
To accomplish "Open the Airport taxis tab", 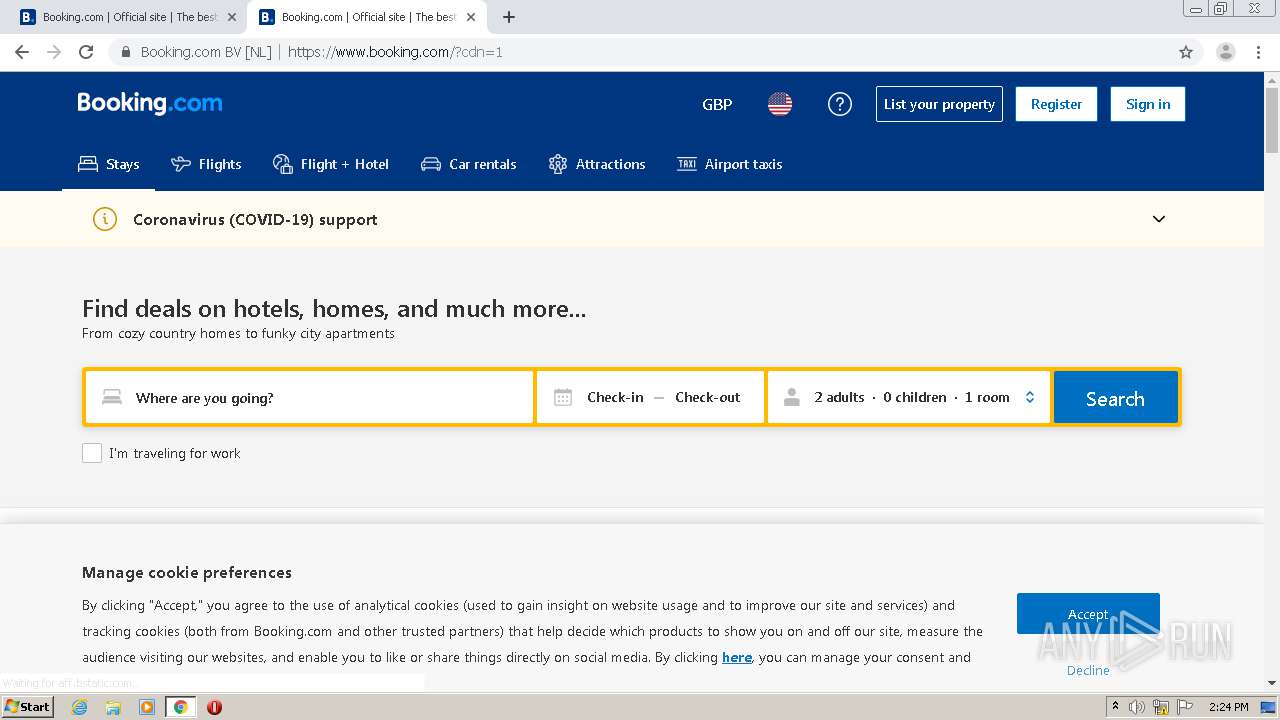I will [x=730, y=164].
